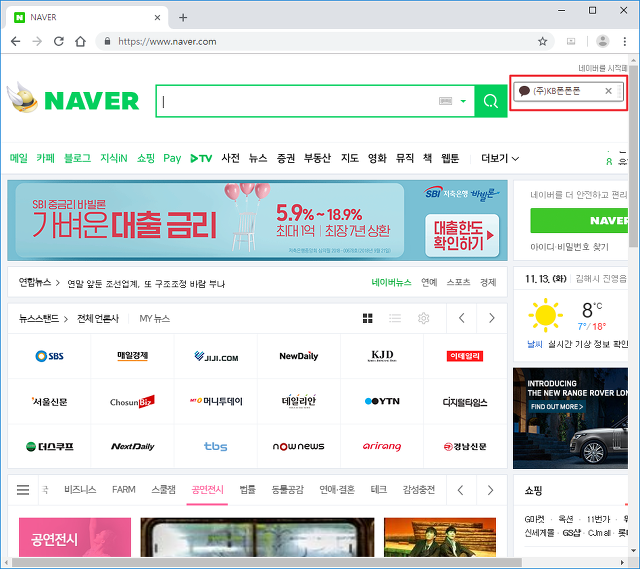
Task: Open Pay from the service menu
Action: [x=172, y=158]
